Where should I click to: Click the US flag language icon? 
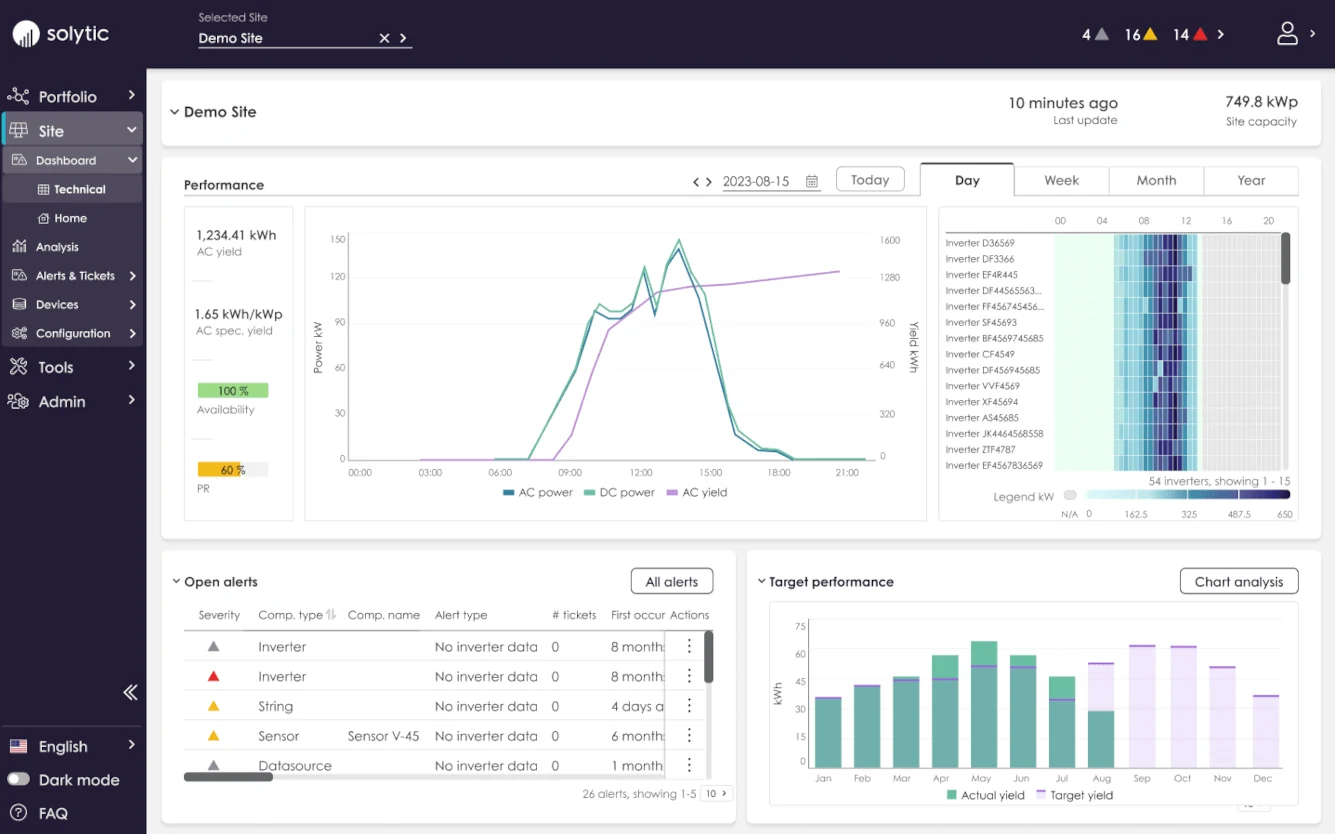coord(18,746)
